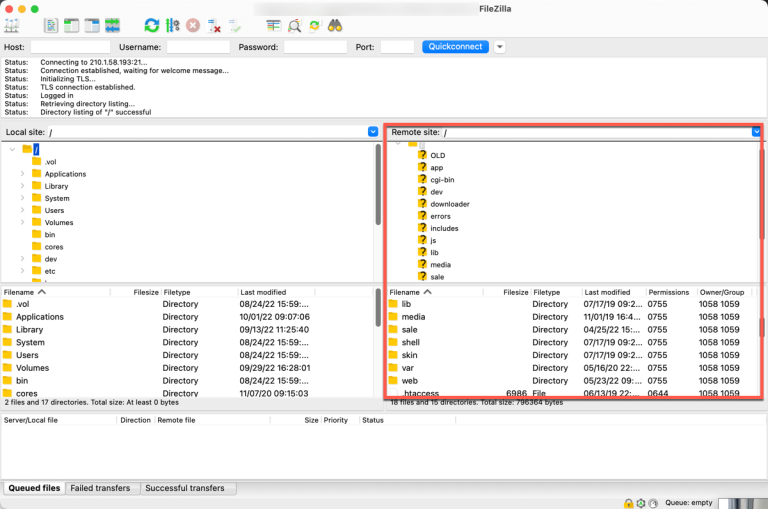768x509 pixels.
Task: Select var directory in remote file list
Action: [572, 367]
